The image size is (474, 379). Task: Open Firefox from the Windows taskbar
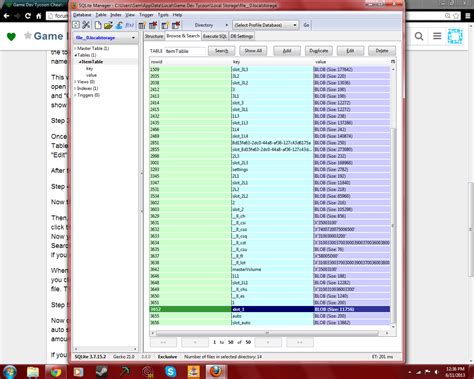(x=216, y=371)
